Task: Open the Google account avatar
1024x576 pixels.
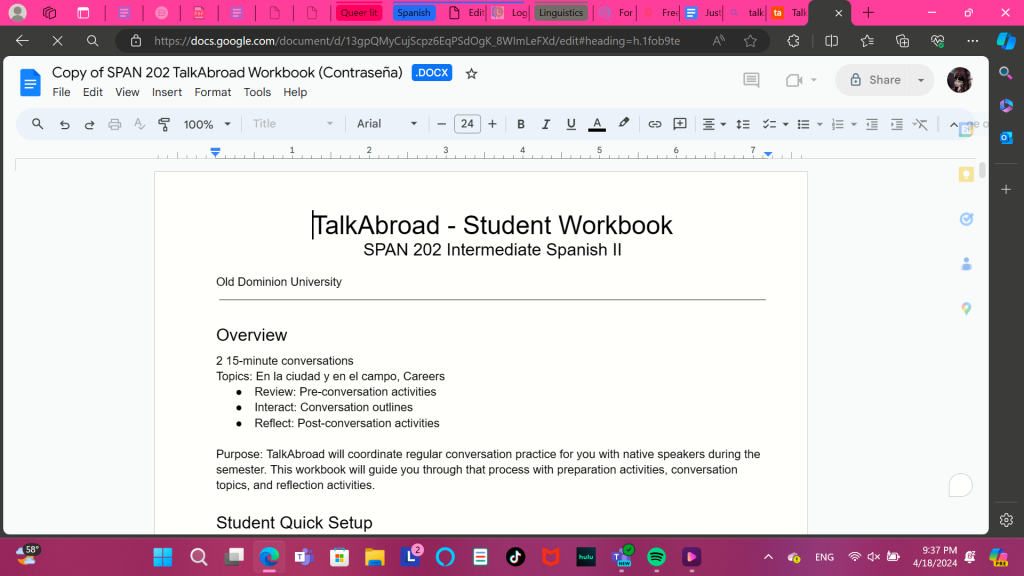Action: tap(959, 80)
